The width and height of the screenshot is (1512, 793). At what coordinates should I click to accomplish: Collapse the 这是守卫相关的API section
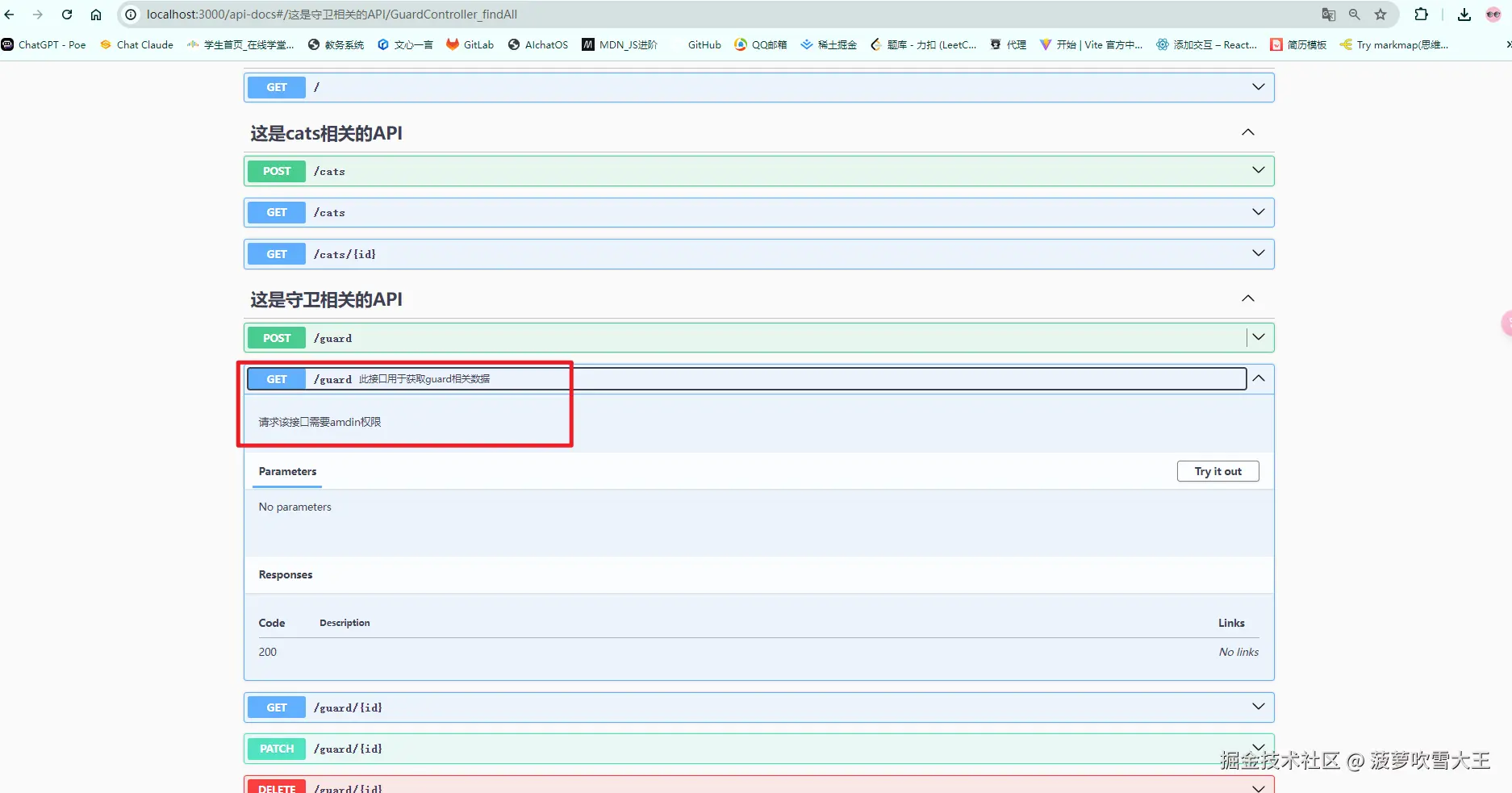(x=1248, y=298)
